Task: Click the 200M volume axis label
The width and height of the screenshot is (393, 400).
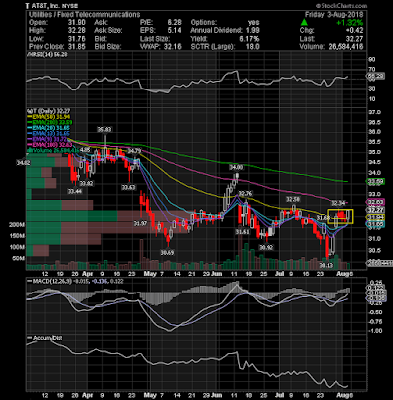Action: click(x=17, y=225)
